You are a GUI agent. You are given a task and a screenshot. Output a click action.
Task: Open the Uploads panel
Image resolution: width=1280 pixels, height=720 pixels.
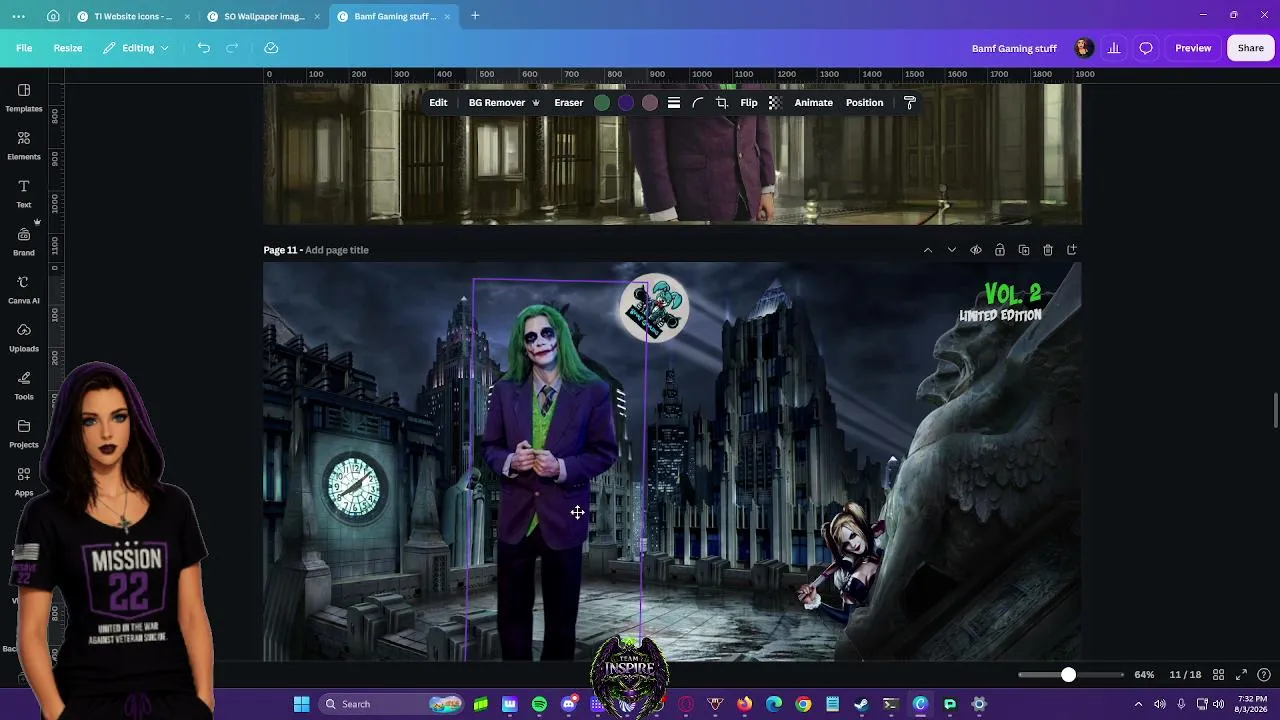pyautogui.click(x=24, y=338)
